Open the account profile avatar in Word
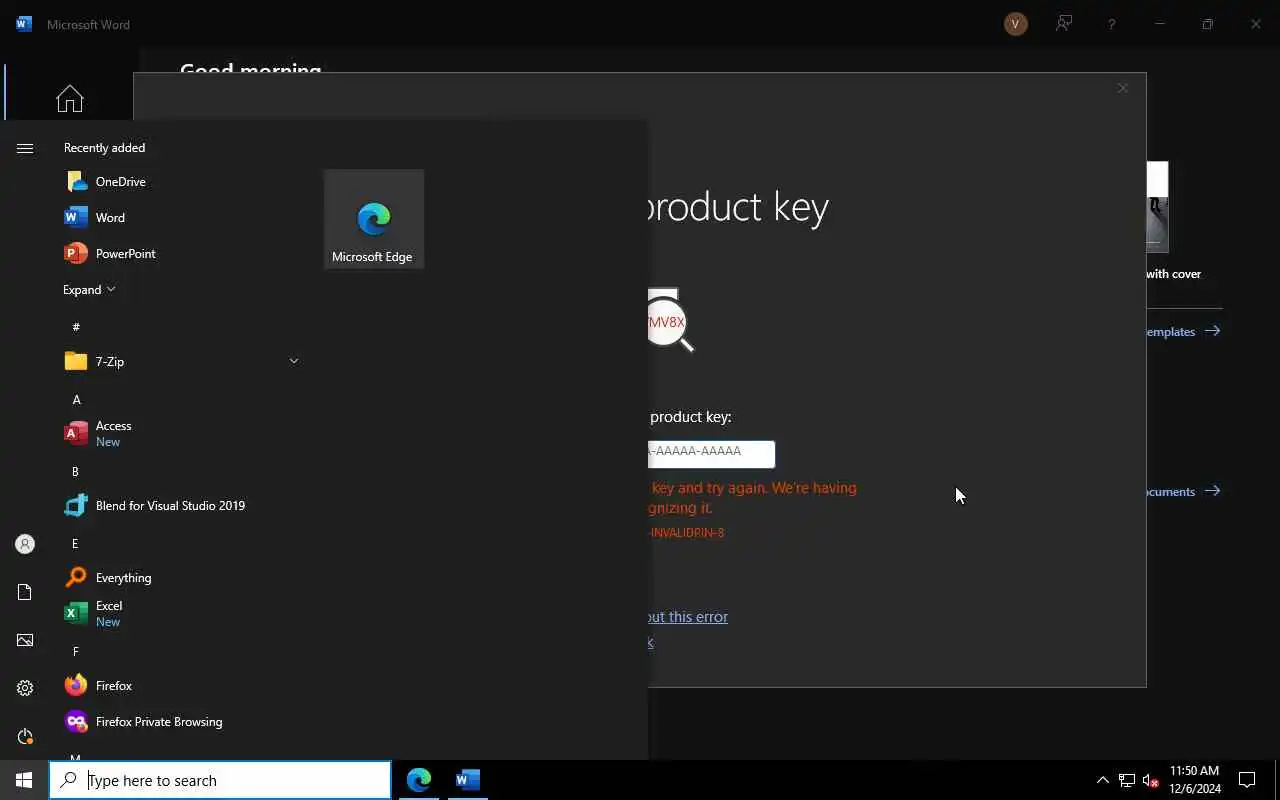This screenshot has height=800, width=1280. [1016, 24]
